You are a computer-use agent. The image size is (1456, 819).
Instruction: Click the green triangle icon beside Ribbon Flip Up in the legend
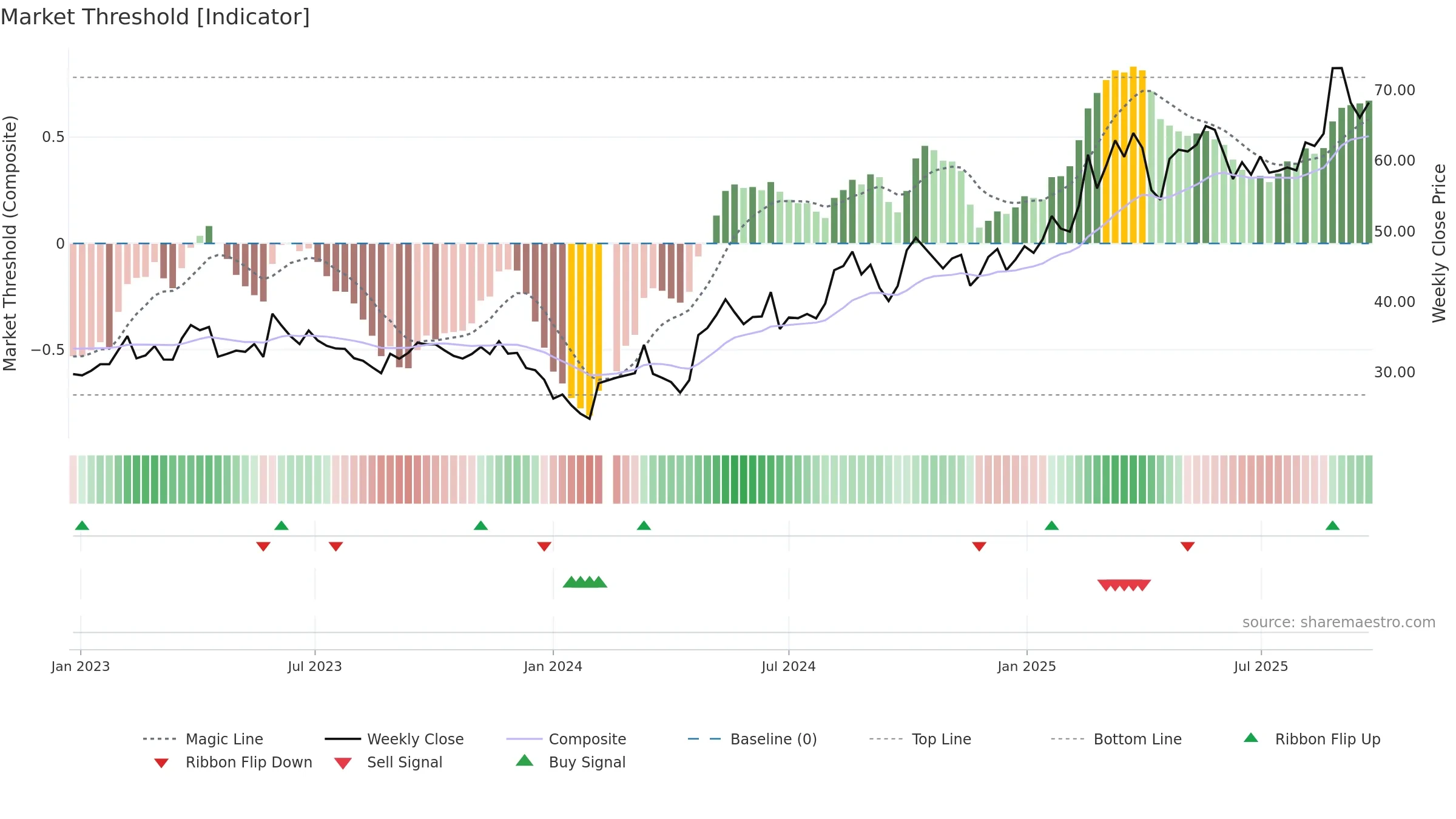tap(1251, 738)
